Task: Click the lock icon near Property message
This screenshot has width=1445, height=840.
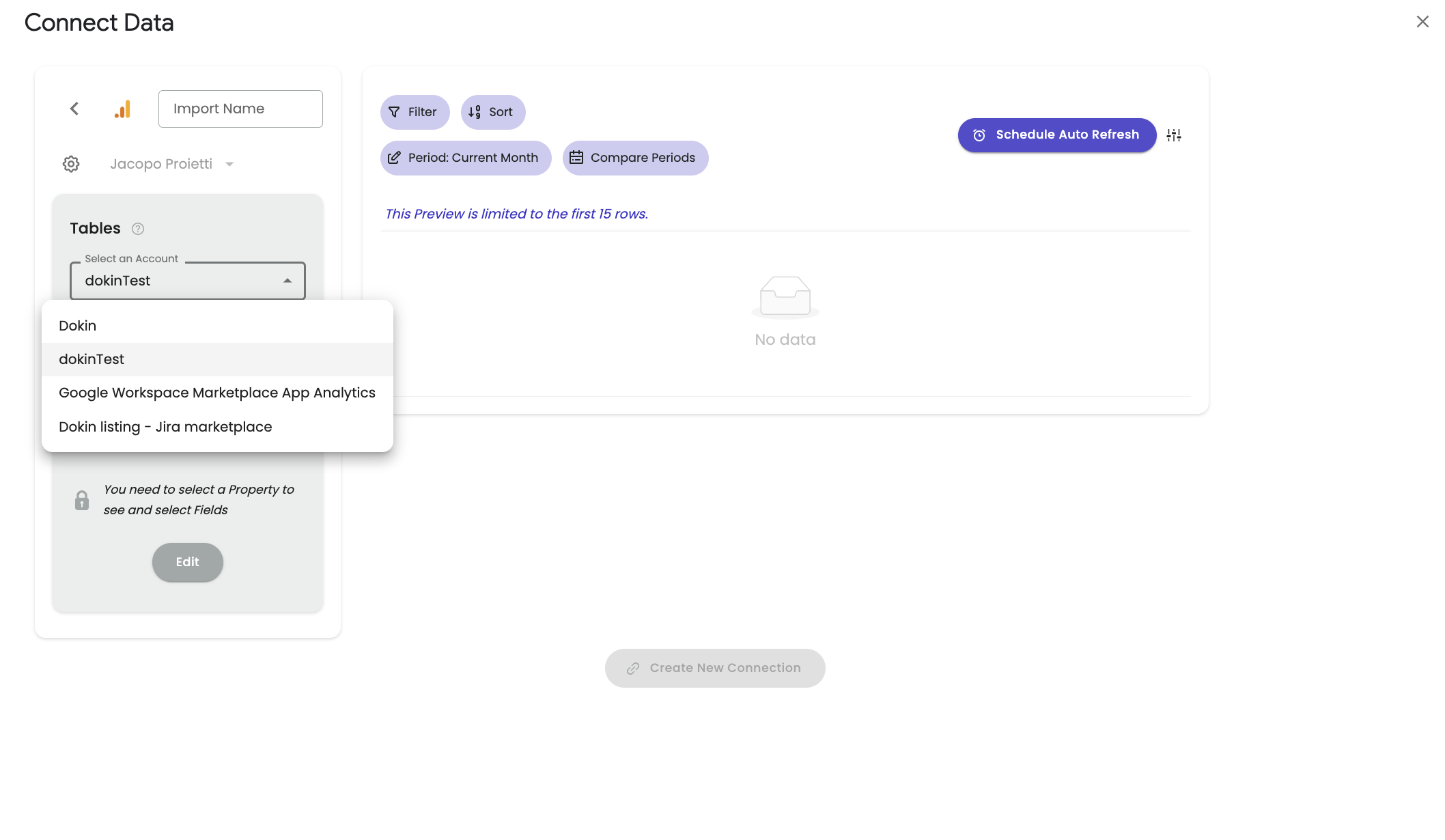Action: coord(82,501)
